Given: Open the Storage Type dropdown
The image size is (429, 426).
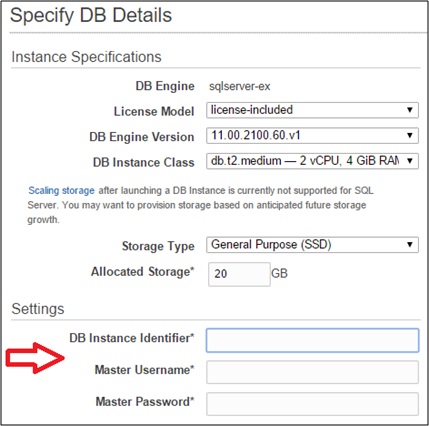Looking at the screenshot, I should pyautogui.click(x=312, y=245).
